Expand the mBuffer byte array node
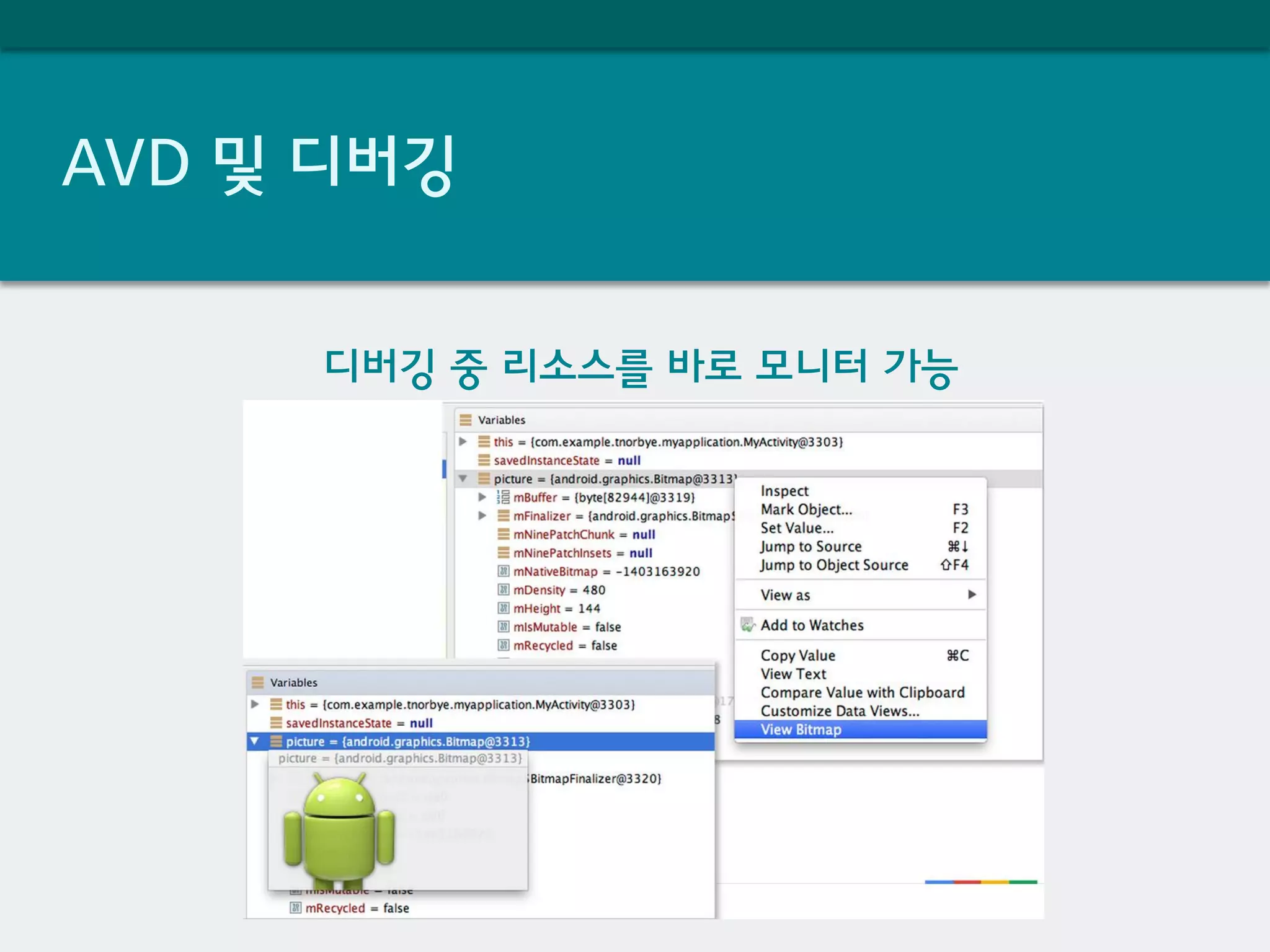1270x952 pixels. click(482, 497)
